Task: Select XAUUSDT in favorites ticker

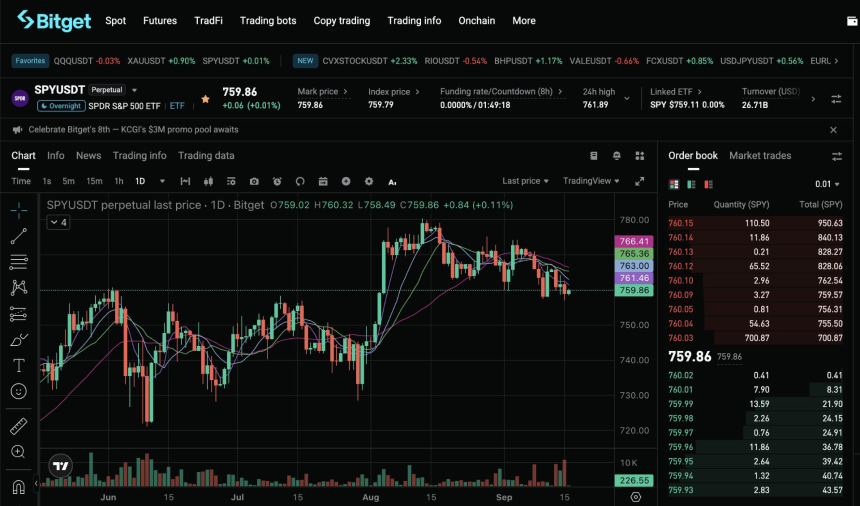Action: 161,61
